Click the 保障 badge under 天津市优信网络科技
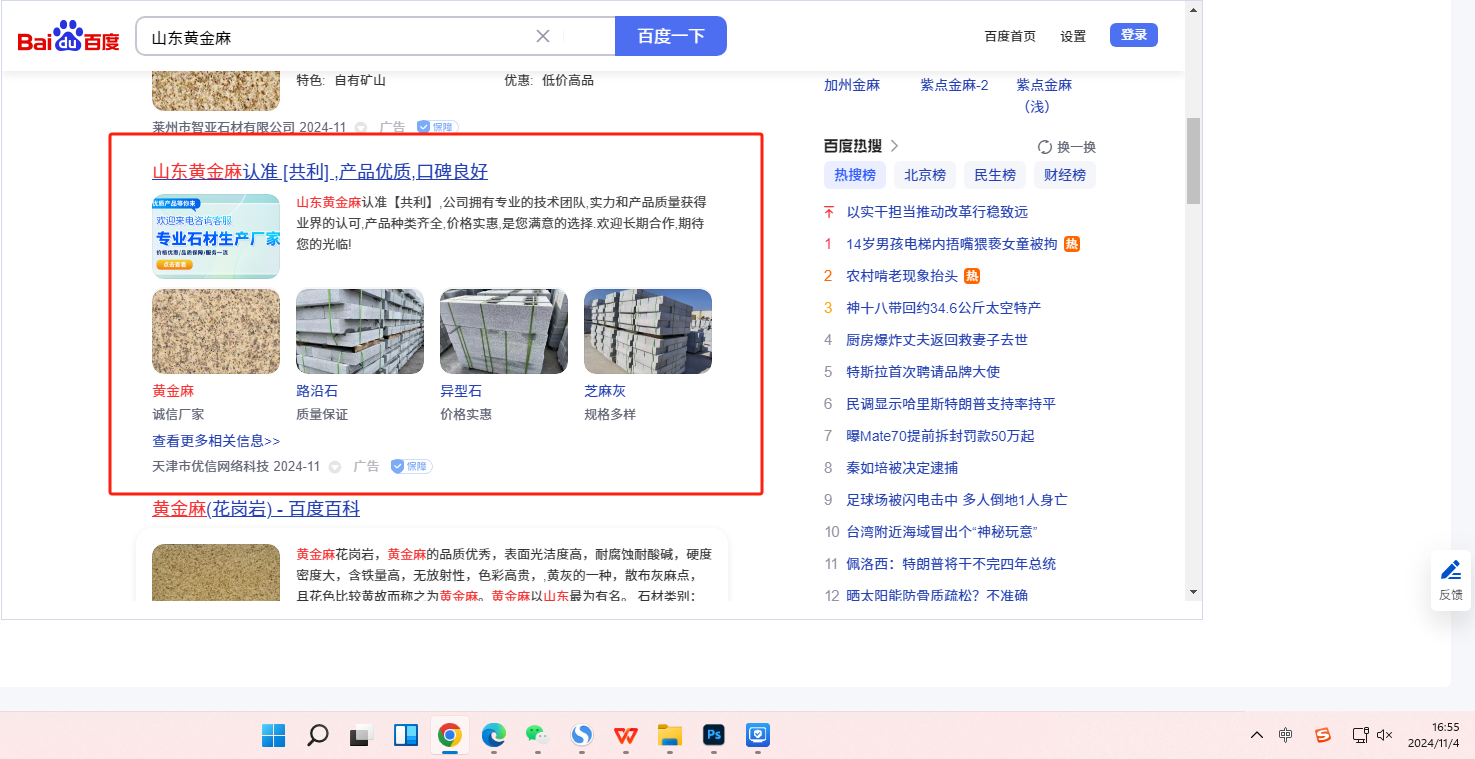Viewport: 1475px width, 759px height. [x=411, y=466]
